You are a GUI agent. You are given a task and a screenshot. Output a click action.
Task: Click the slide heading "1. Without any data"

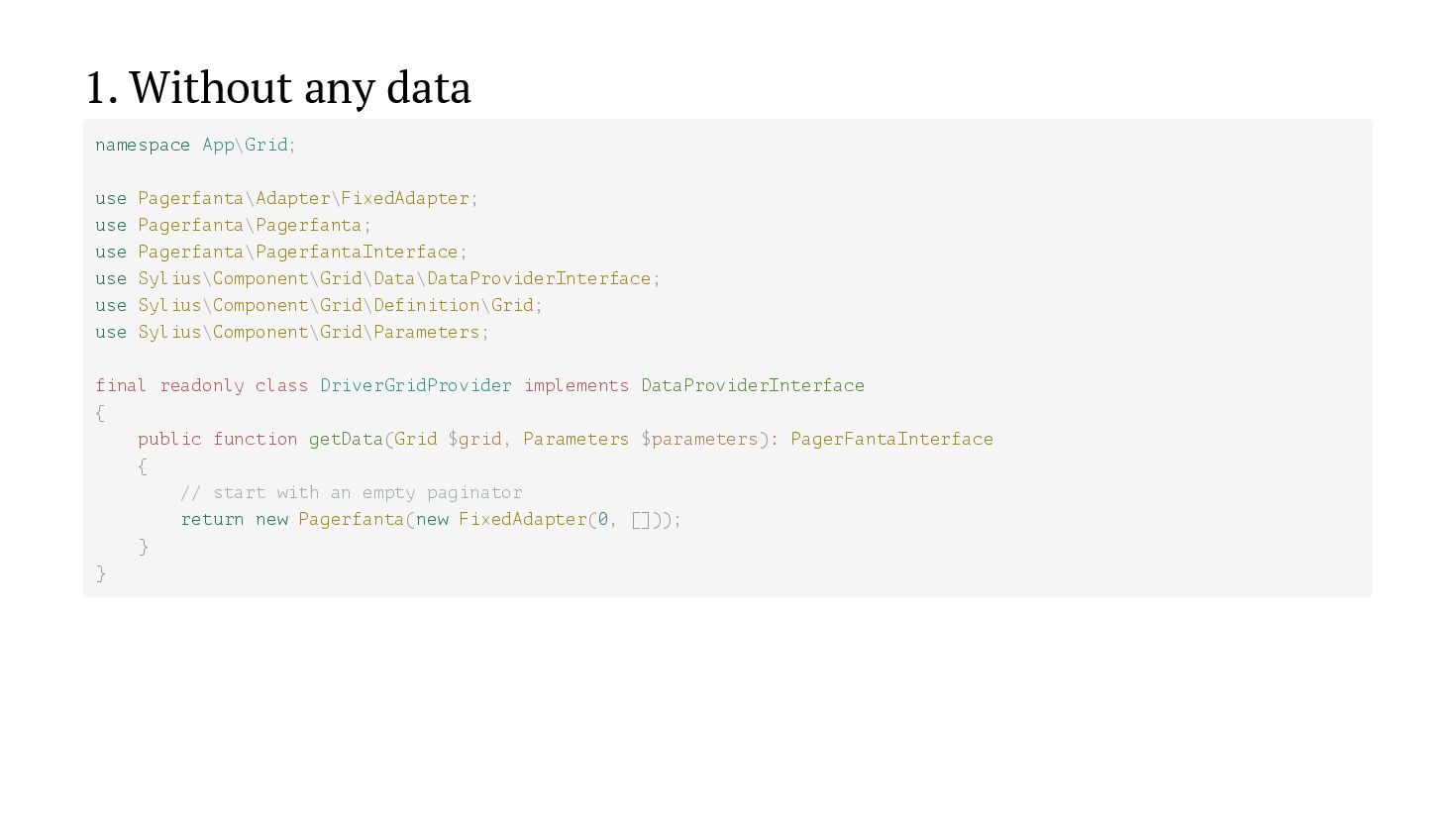coord(277,87)
